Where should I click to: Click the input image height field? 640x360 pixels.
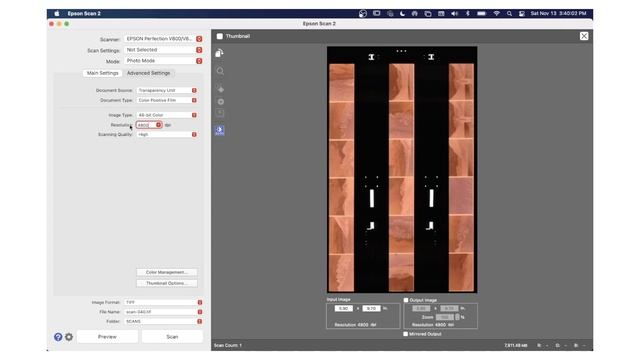(x=371, y=309)
